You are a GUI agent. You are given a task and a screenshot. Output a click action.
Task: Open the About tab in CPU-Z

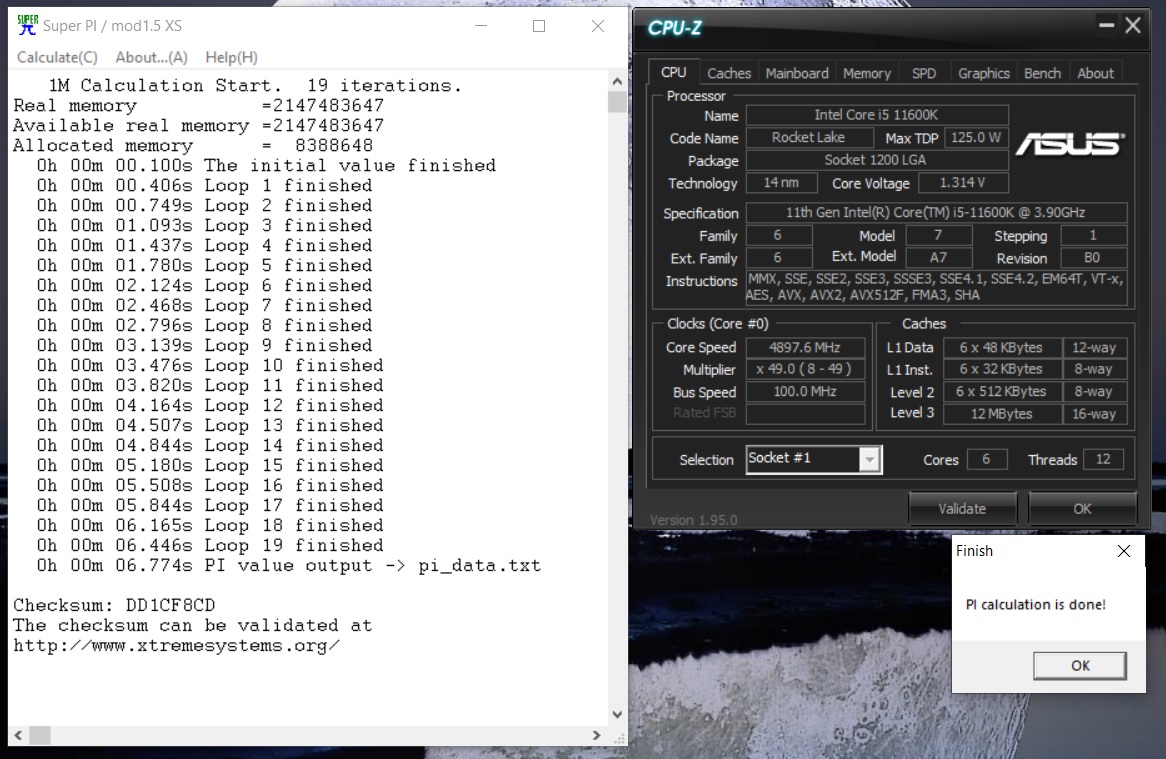[x=1095, y=73]
